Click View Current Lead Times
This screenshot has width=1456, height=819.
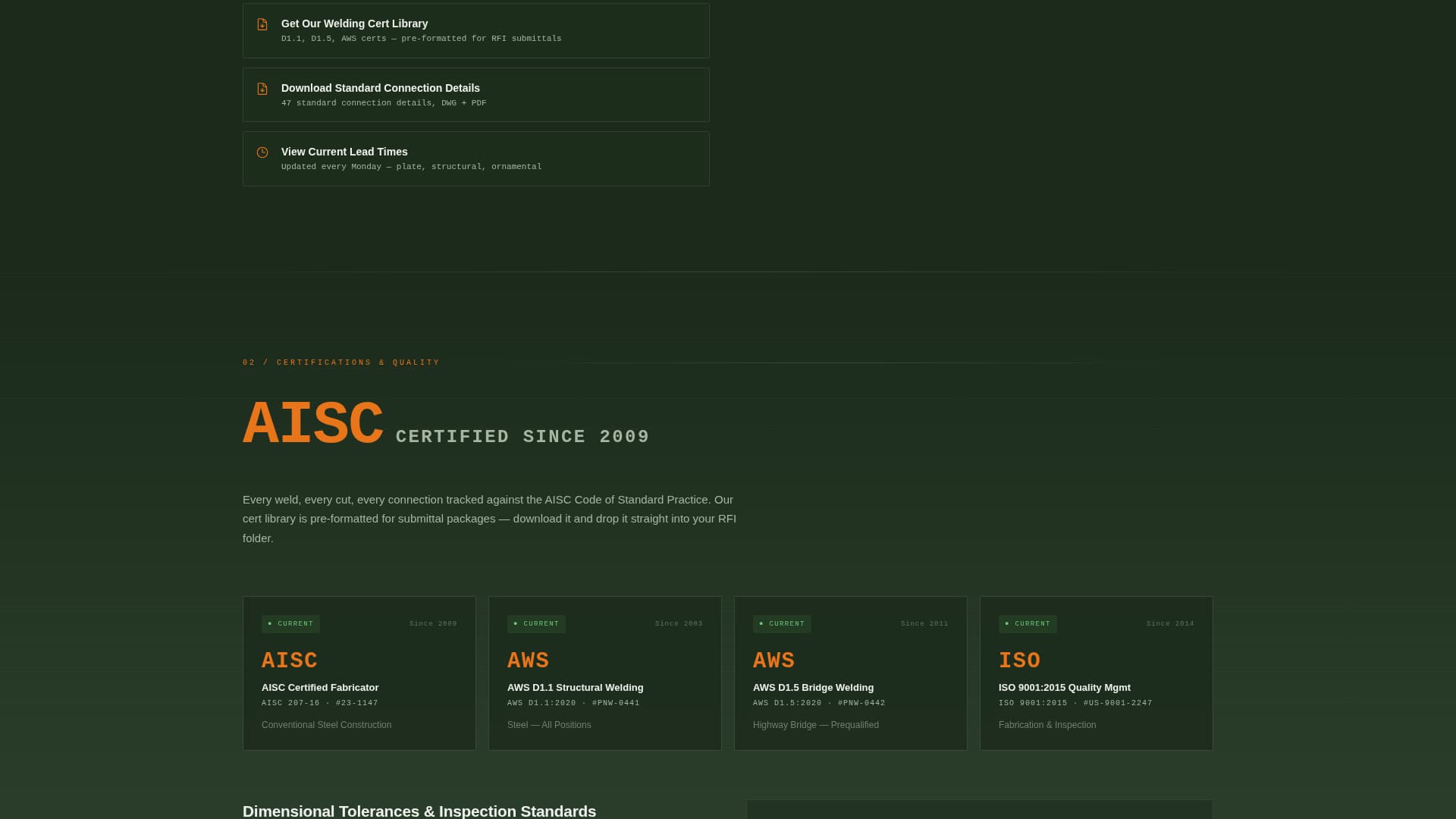tap(475, 158)
